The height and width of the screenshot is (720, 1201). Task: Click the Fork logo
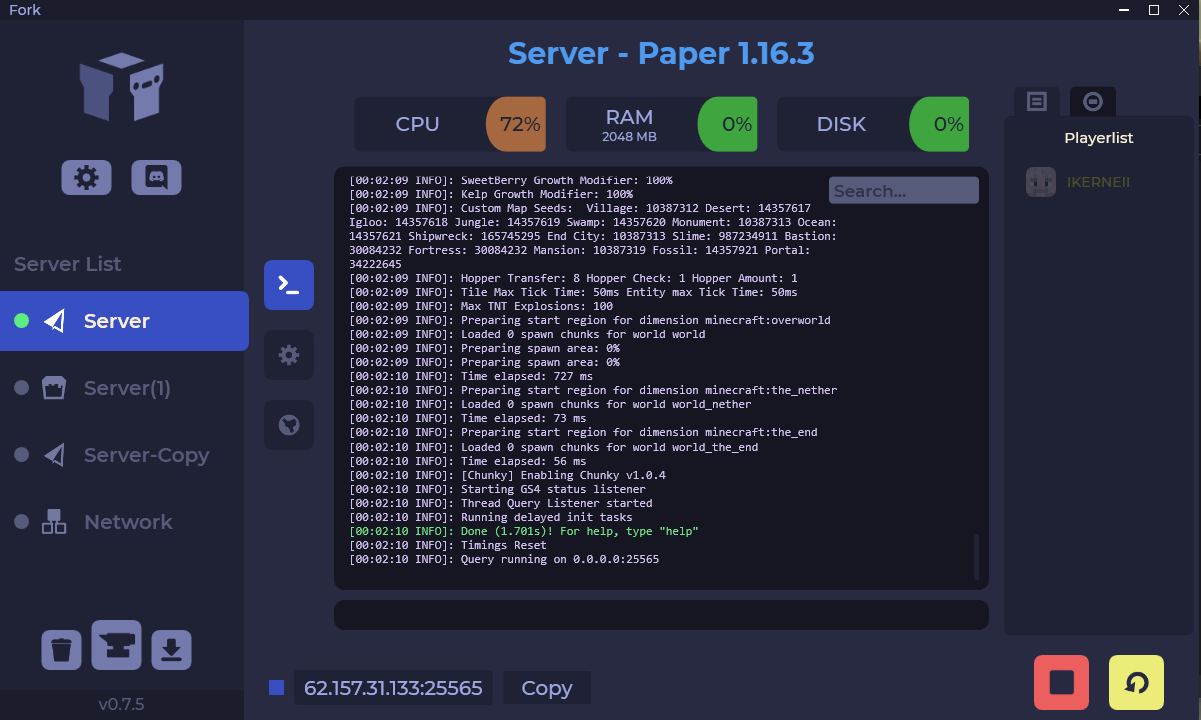(122, 86)
